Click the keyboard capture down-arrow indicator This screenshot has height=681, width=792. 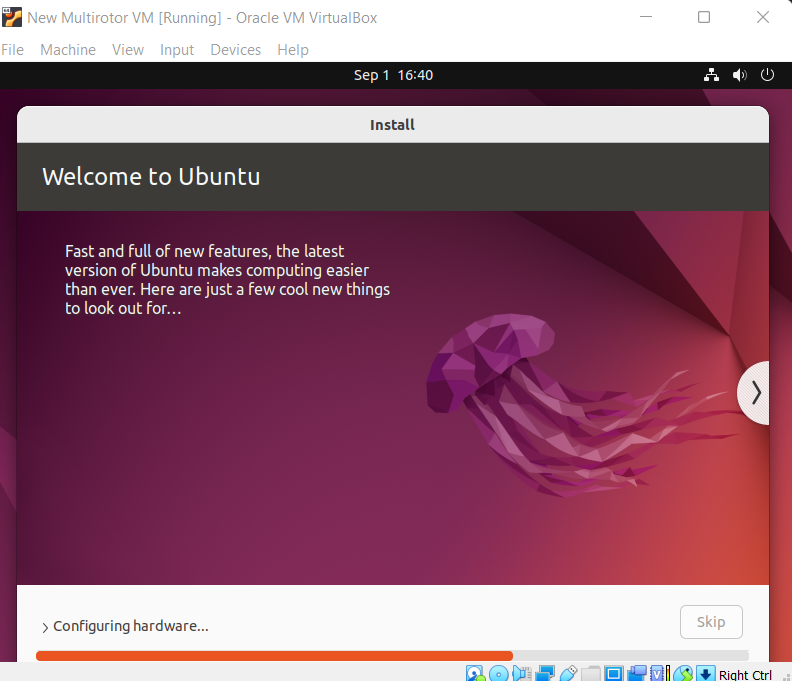point(706,673)
